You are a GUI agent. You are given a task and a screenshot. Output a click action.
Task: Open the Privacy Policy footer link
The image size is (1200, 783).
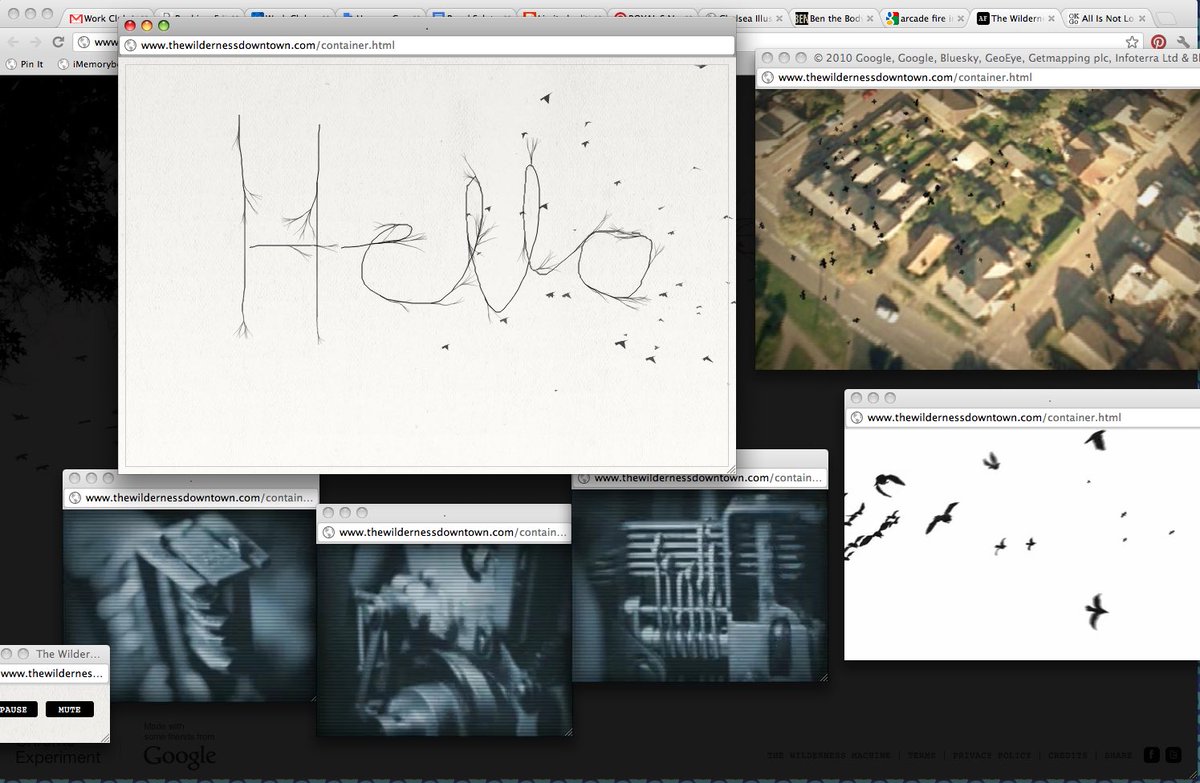tap(992, 755)
